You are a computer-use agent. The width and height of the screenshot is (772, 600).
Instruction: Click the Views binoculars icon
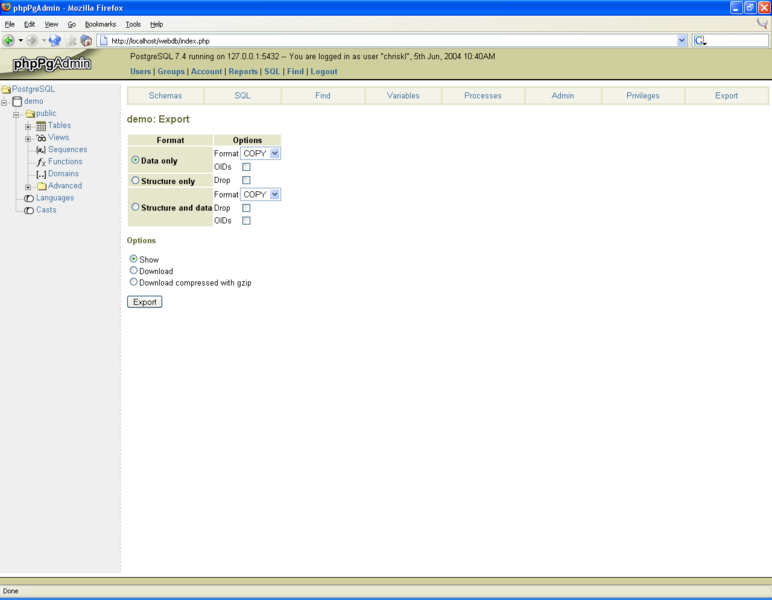click(41, 138)
